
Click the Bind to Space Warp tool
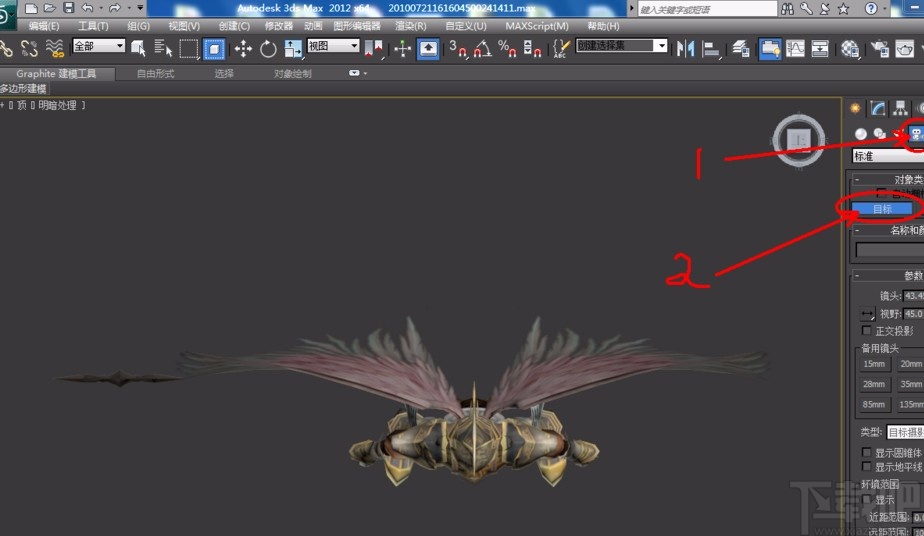[x=55, y=48]
